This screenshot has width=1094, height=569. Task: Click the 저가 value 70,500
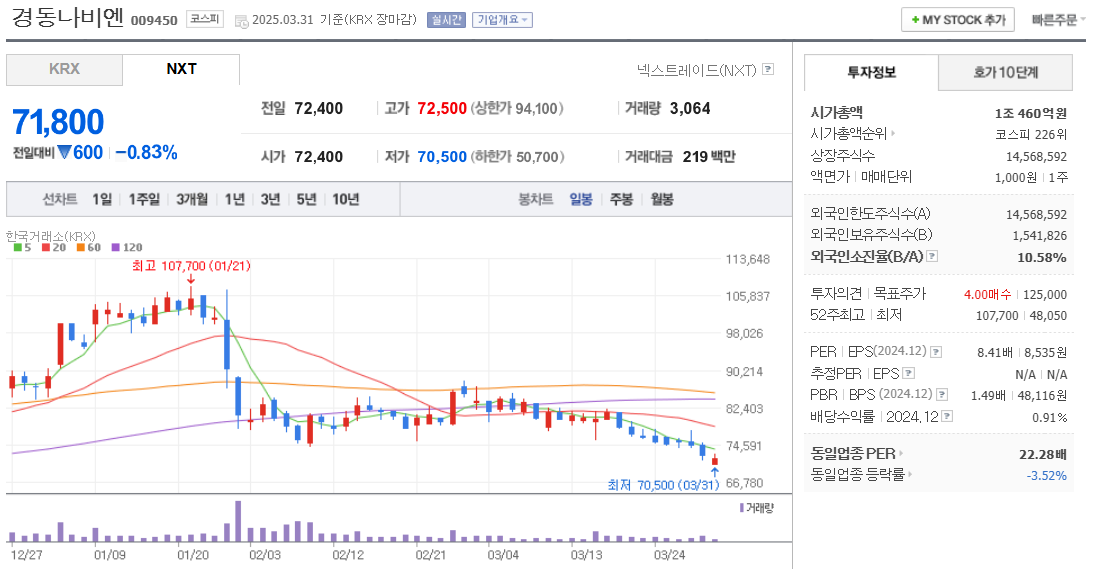442,157
